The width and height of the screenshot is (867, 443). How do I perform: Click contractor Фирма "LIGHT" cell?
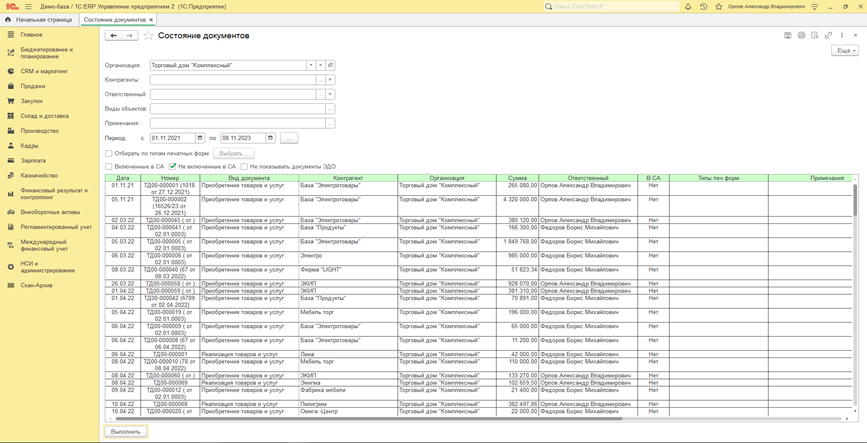coord(348,272)
